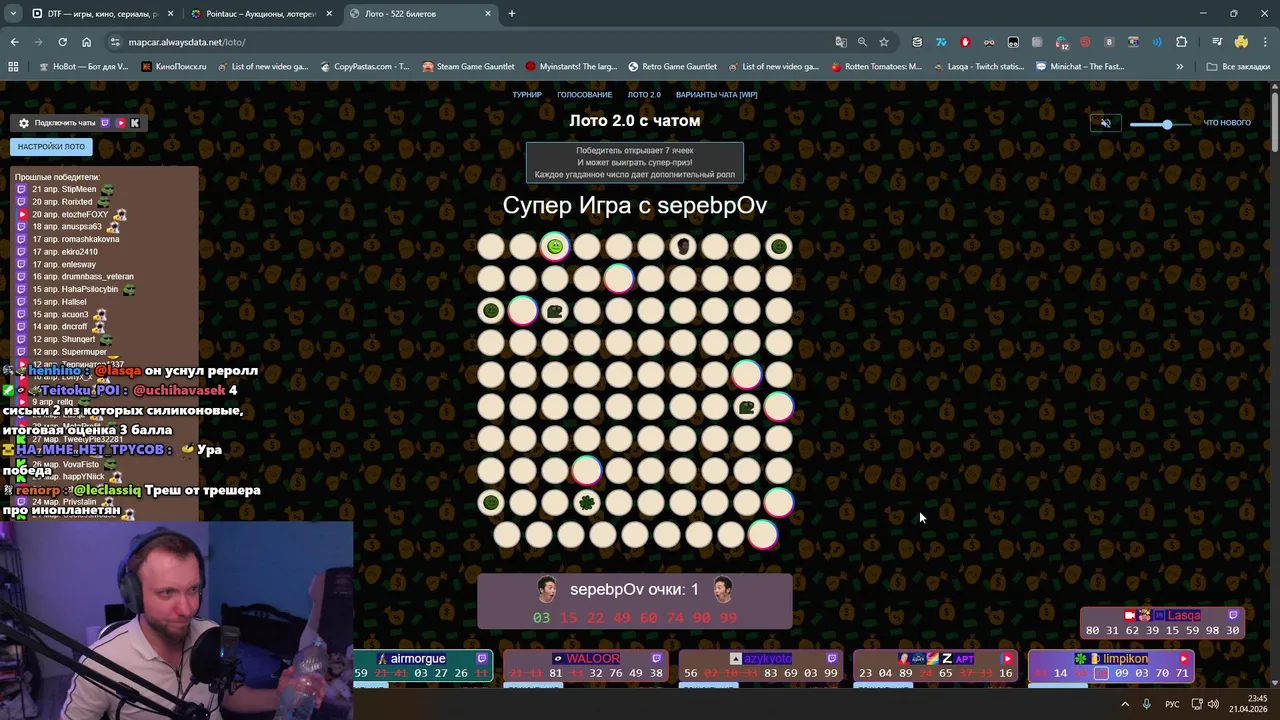Open the system volume tray icon
Screen dimensions: 1280x720
[x=1213, y=704]
